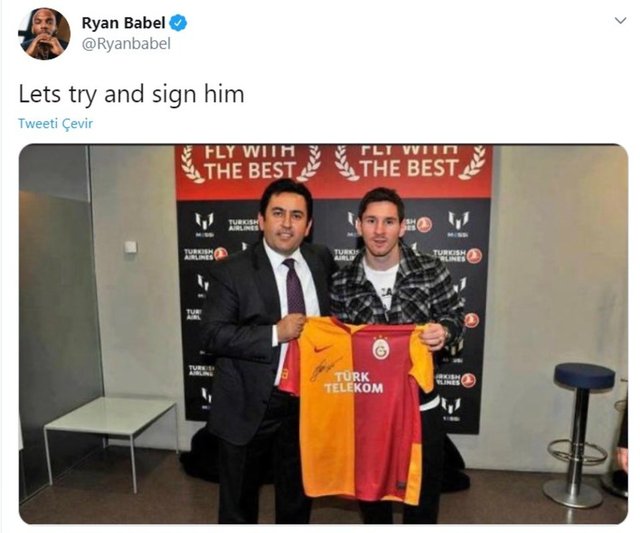Expand the tweet options chevron
Screen dimensions: 640x533
click(620, 20)
